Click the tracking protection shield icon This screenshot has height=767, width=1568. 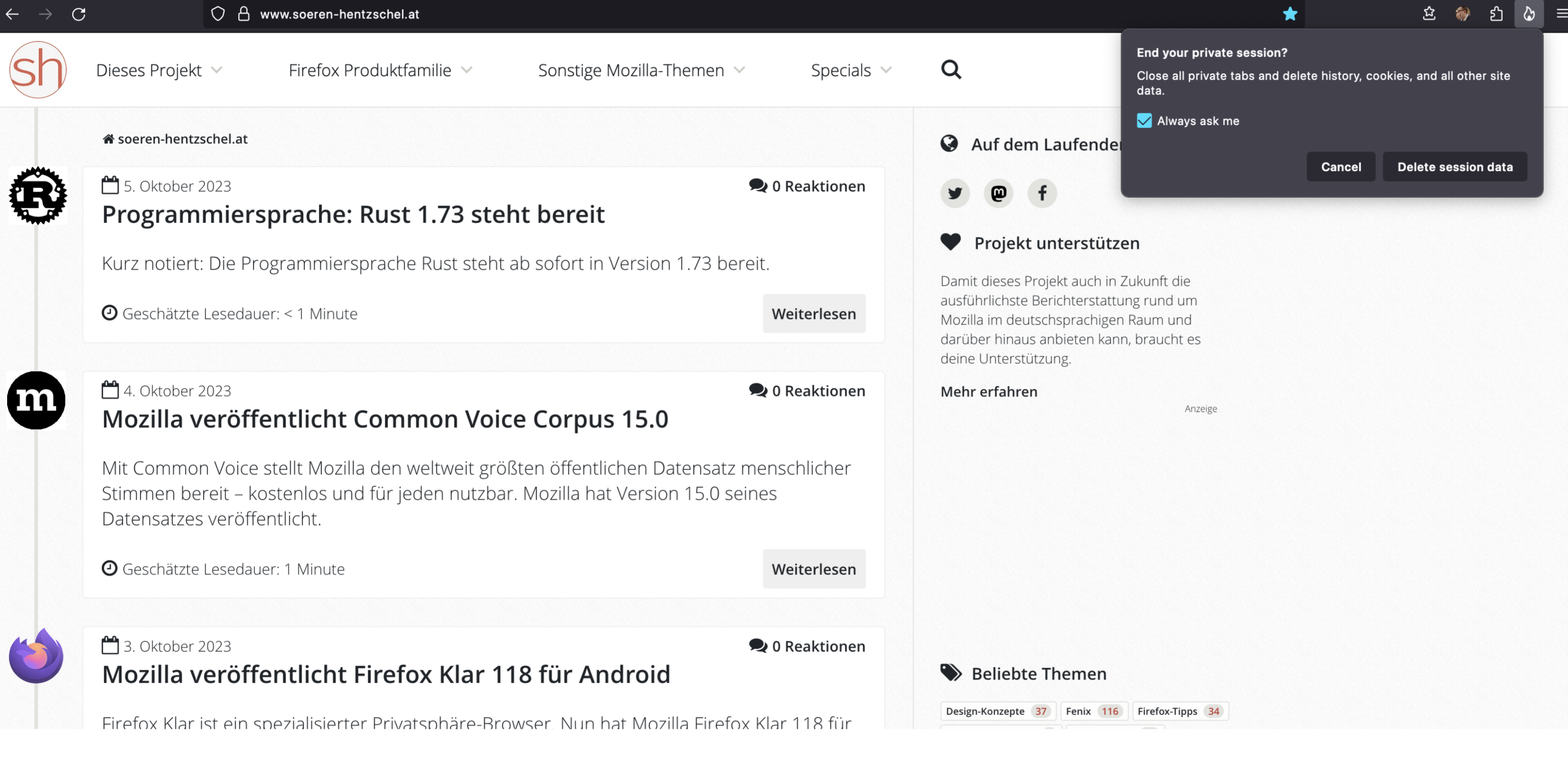point(217,14)
